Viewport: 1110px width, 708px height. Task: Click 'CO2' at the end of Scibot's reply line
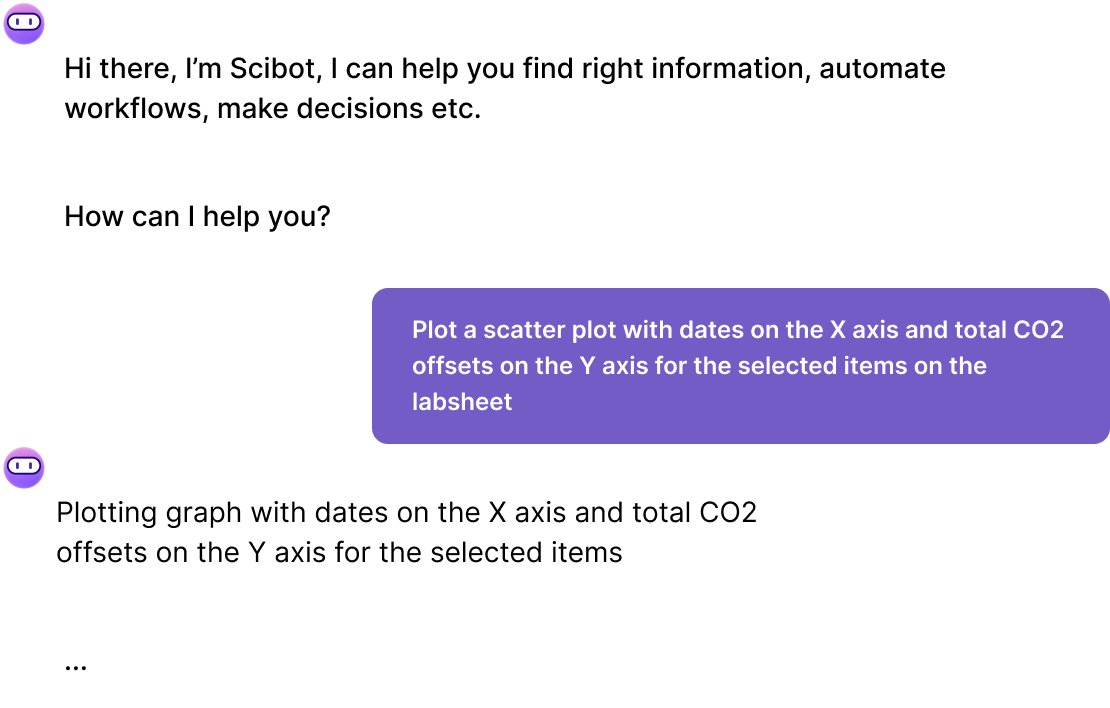728,513
